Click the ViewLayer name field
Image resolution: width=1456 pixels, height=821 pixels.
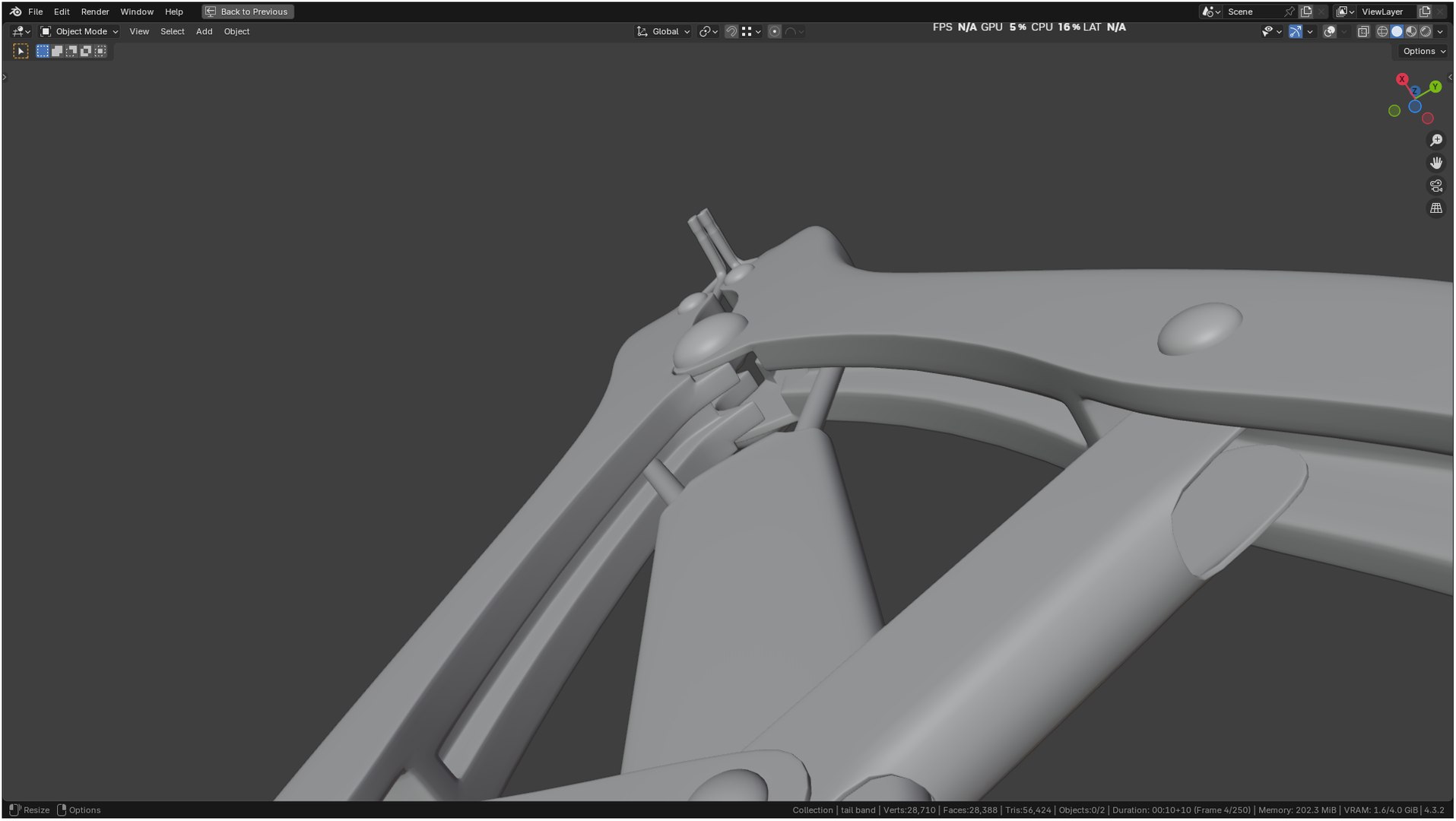point(1386,11)
